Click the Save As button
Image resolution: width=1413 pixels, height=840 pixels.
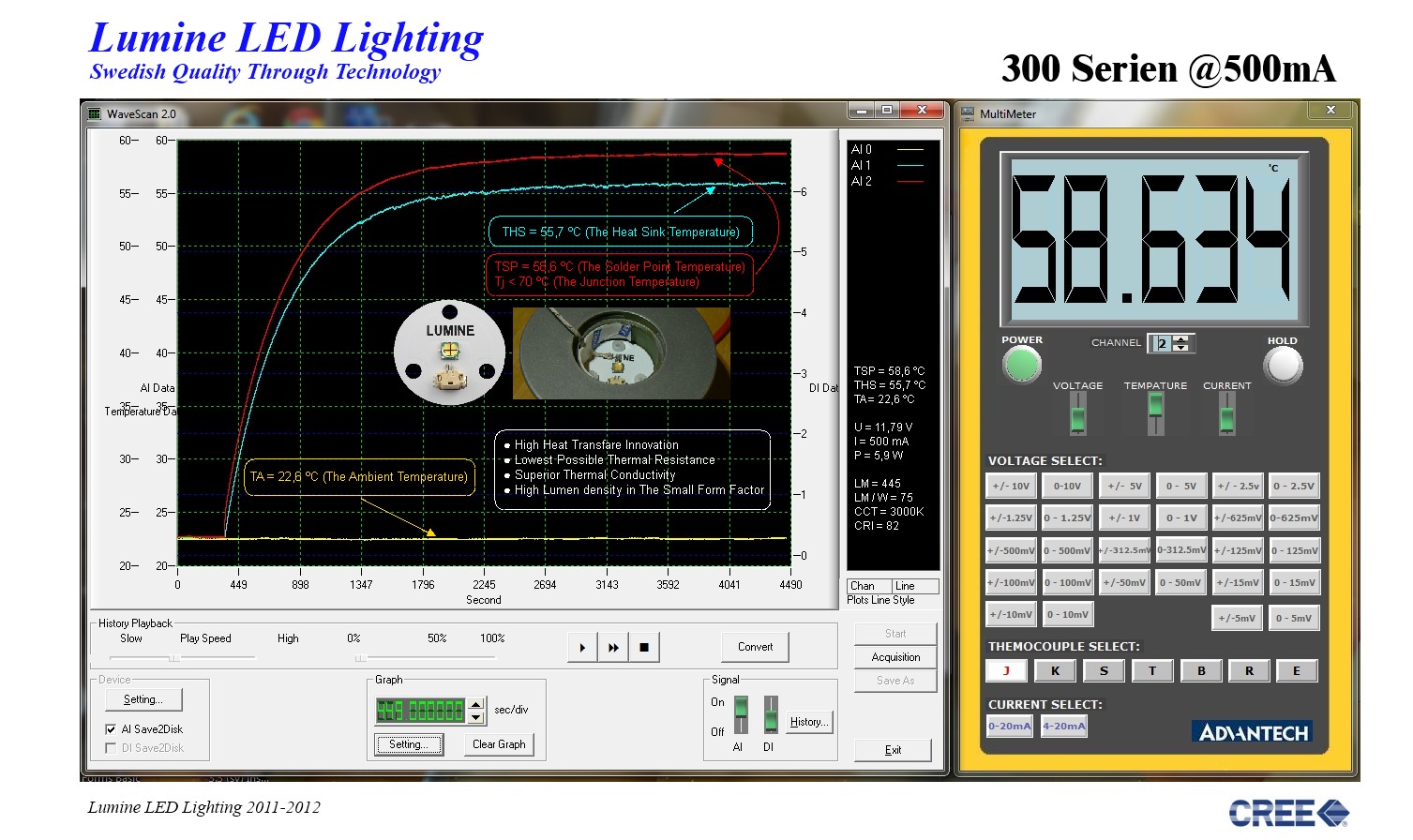895,681
